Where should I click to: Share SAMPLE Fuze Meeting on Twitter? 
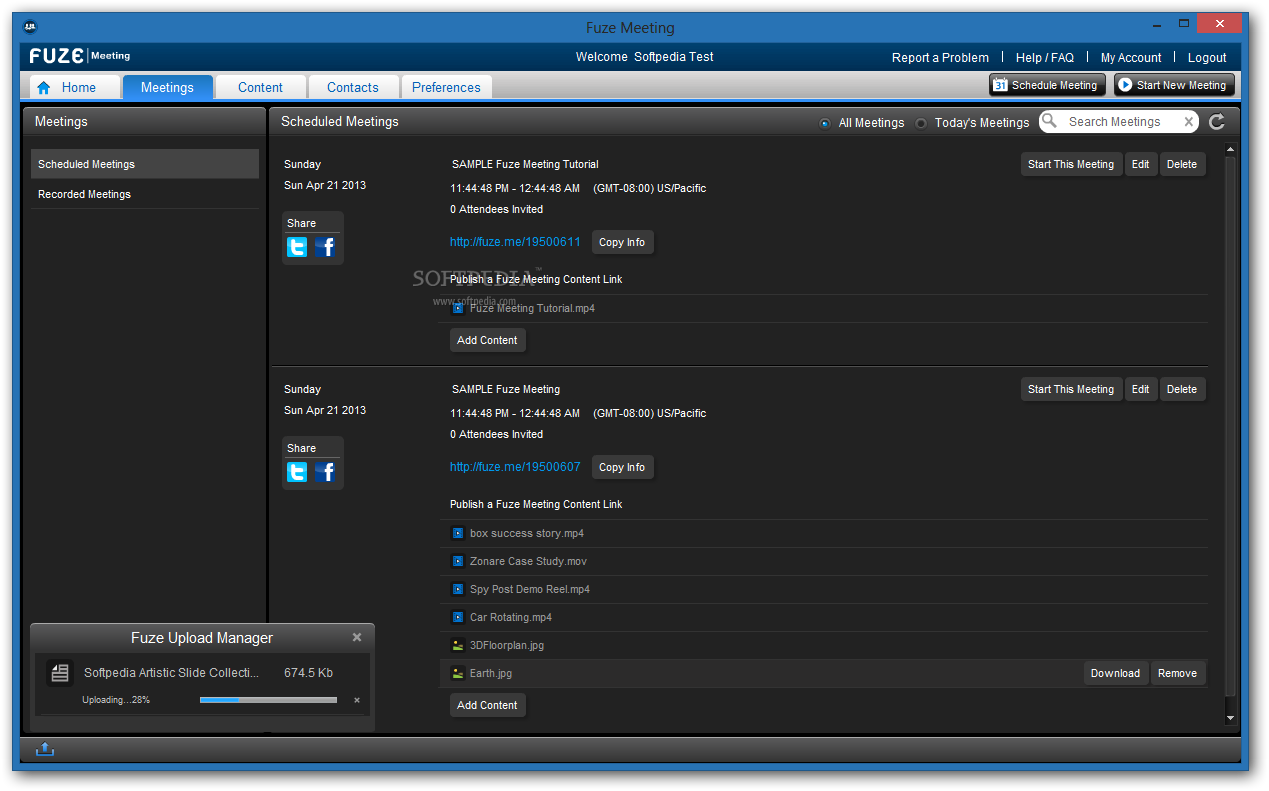297,472
